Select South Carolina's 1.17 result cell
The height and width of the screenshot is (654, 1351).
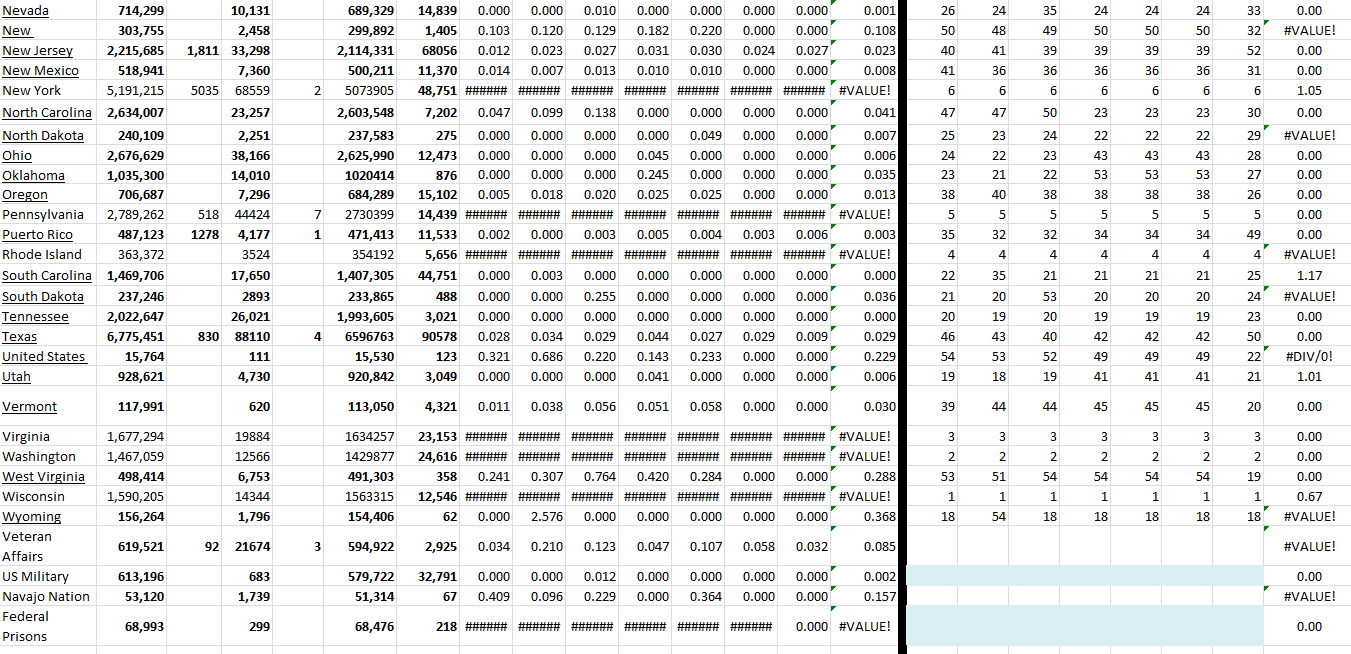tap(1311, 276)
